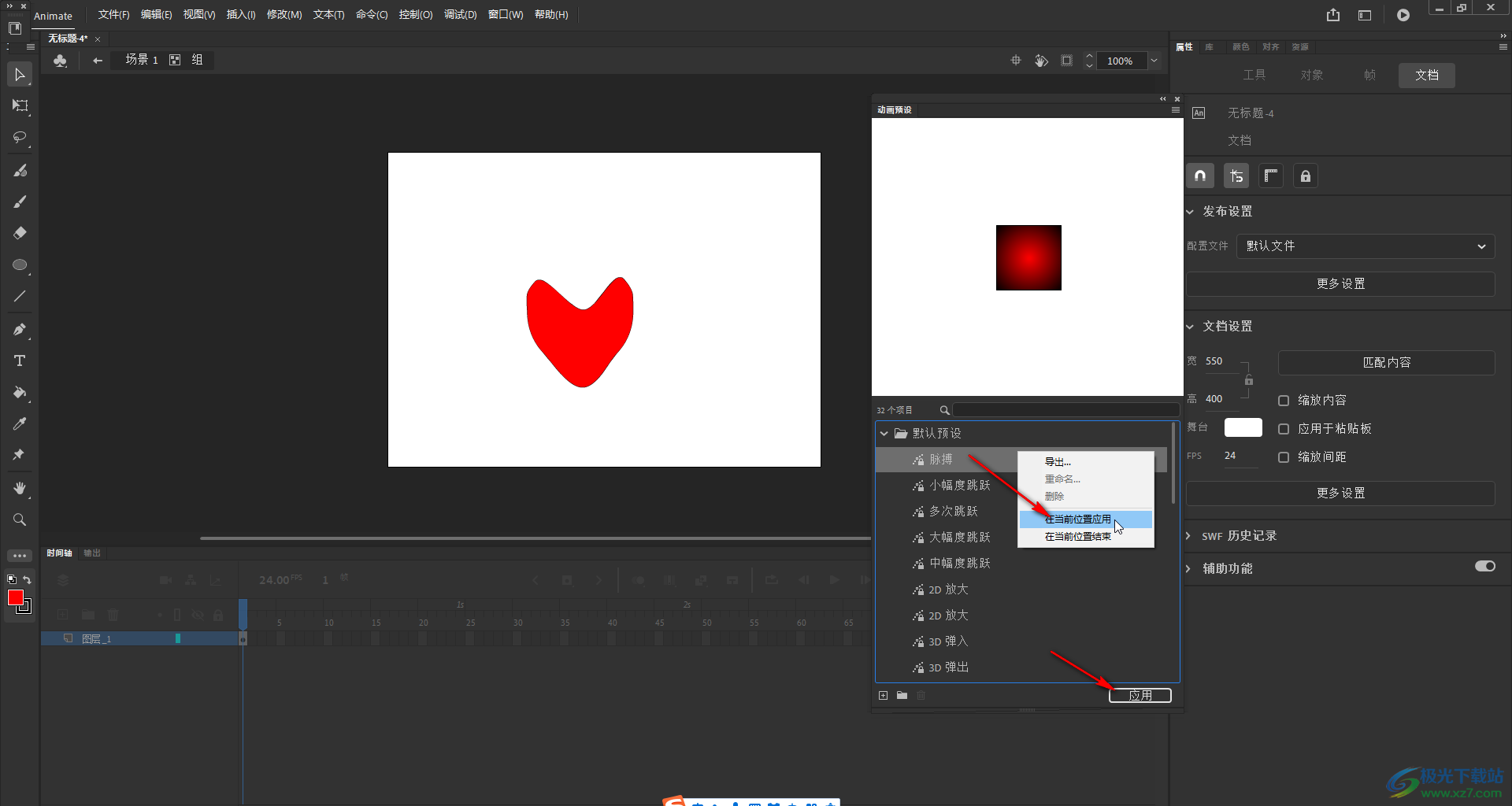Image resolution: width=1512 pixels, height=806 pixels.
Task: Toggle the width-height link lock icon
Action: 1249,381
